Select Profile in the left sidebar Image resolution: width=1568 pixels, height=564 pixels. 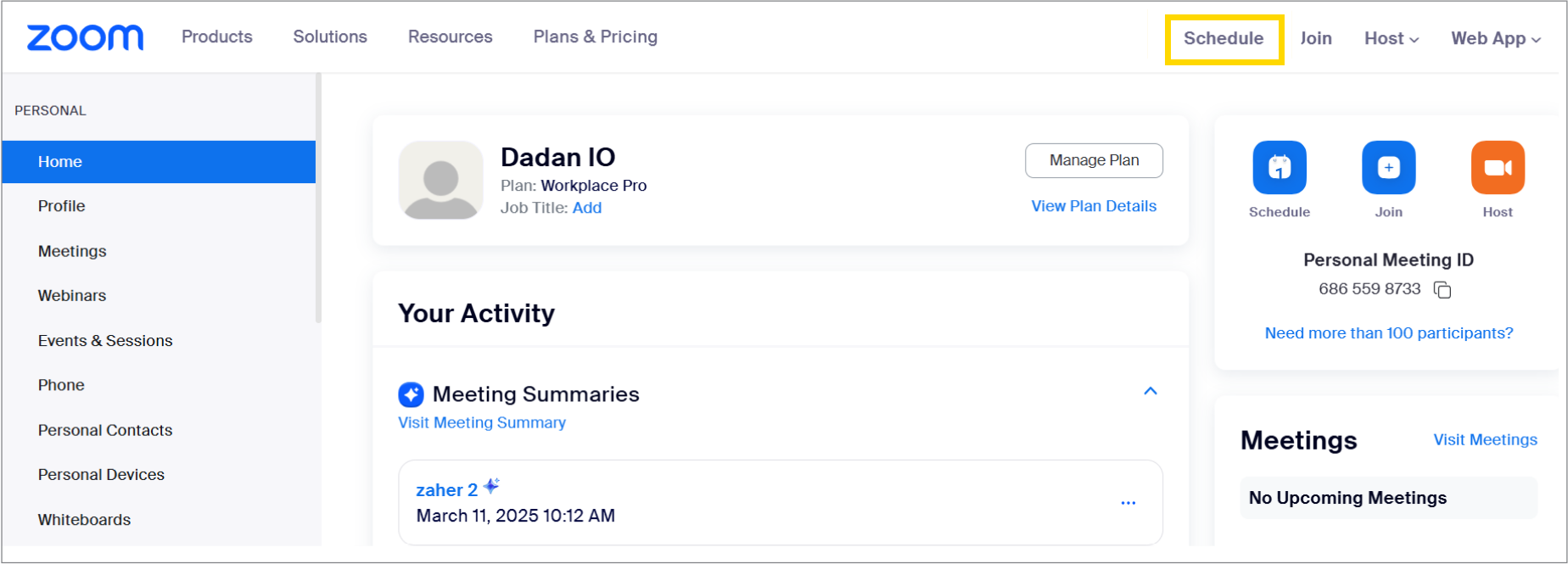61,206
